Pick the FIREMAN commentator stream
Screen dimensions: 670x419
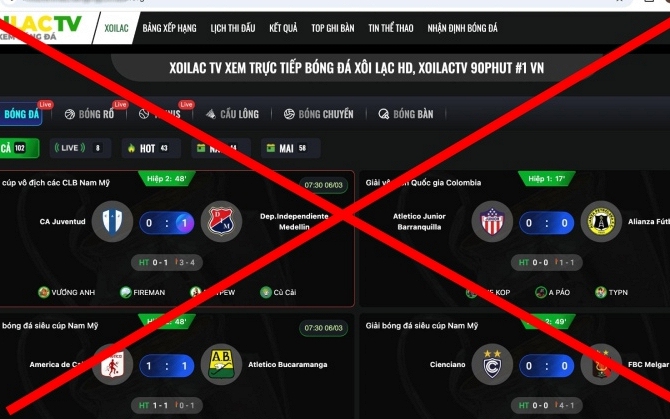[x=143, y=292]
